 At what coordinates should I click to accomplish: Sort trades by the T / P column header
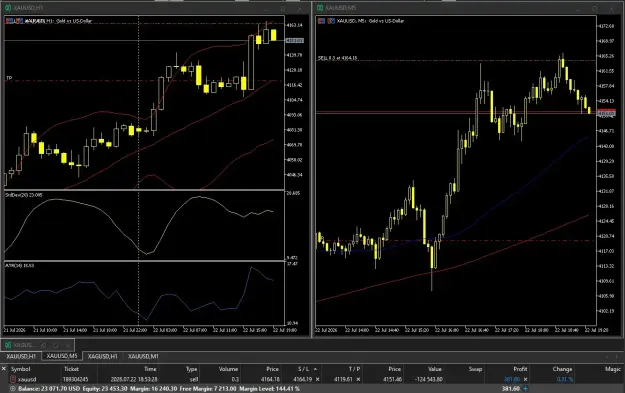354,369
